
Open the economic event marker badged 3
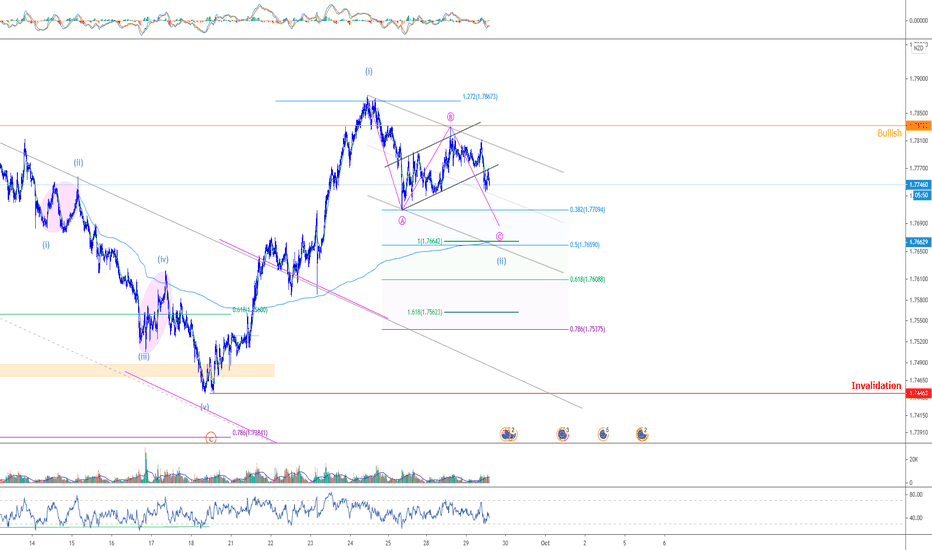pos(562,435)
